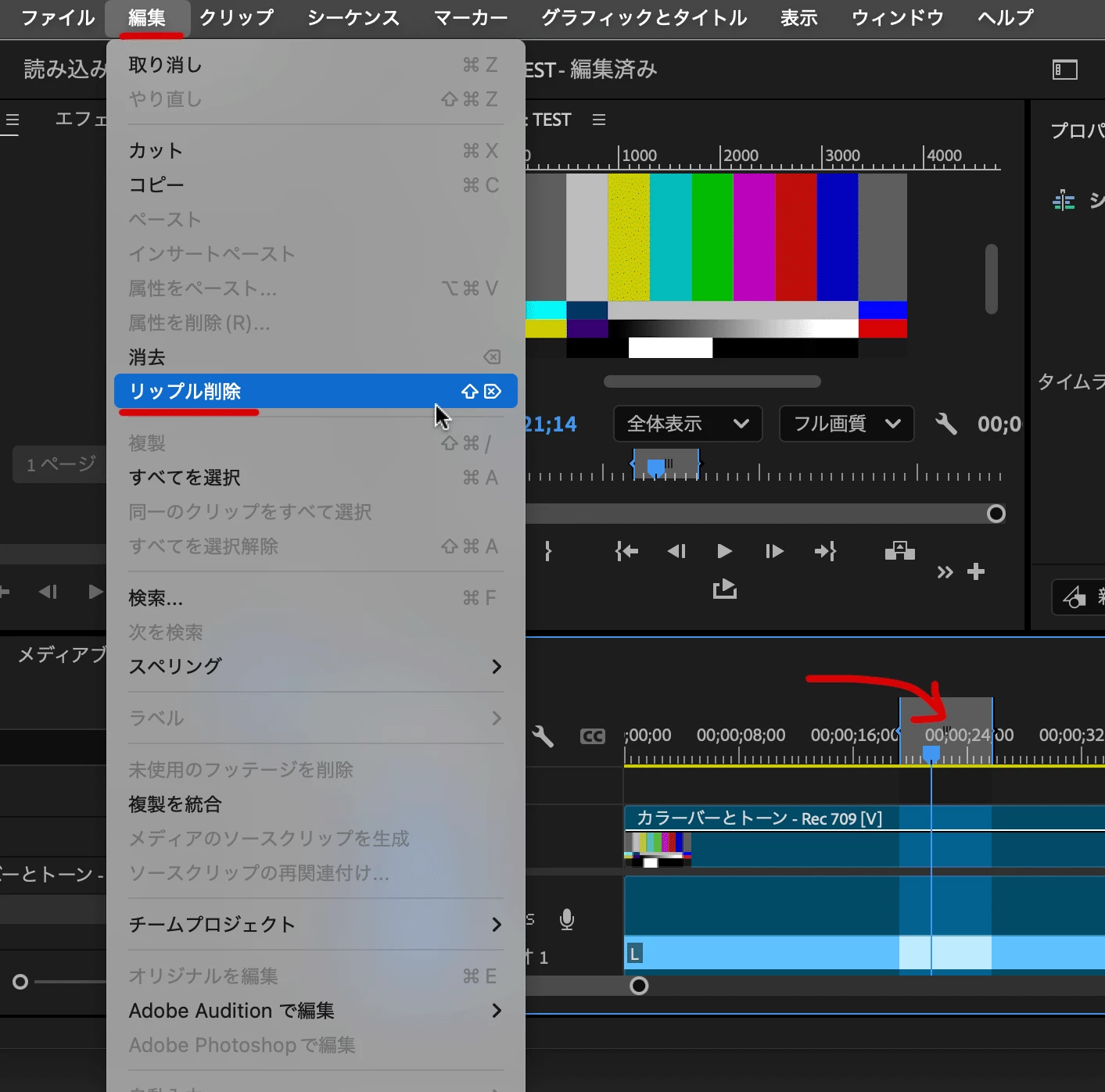The height and width of the screenshot is (1092, 1105).
Task: Open the シーケンス menu
Action: click(353, 17)
